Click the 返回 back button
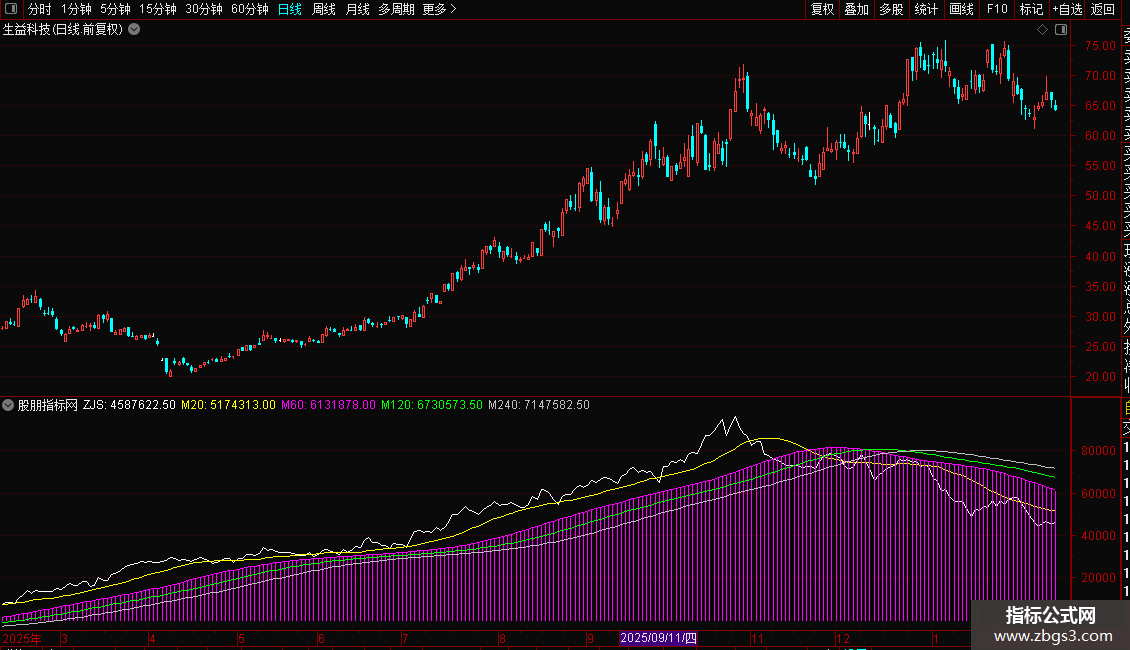The width and height of the screenshot is (1130, 650). pos(1103,9)
